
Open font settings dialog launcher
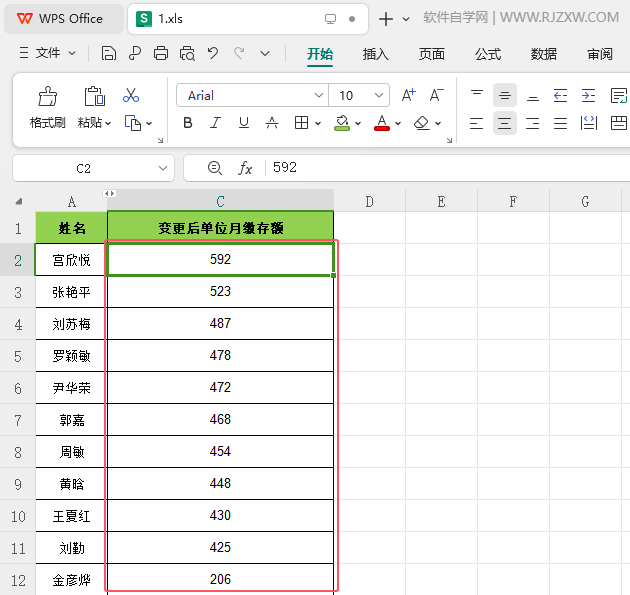click(x=449, y=140)
